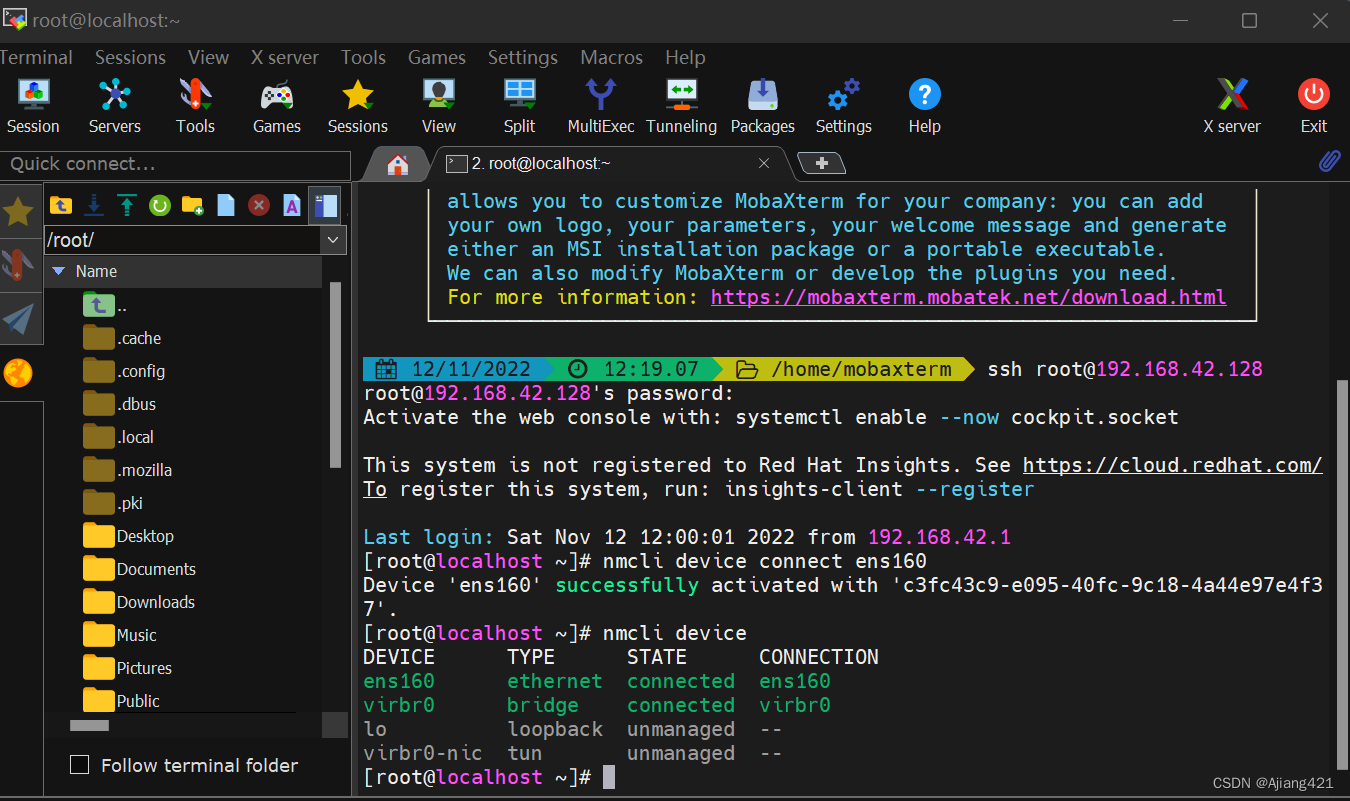Open the remote path dropdown

333,240
